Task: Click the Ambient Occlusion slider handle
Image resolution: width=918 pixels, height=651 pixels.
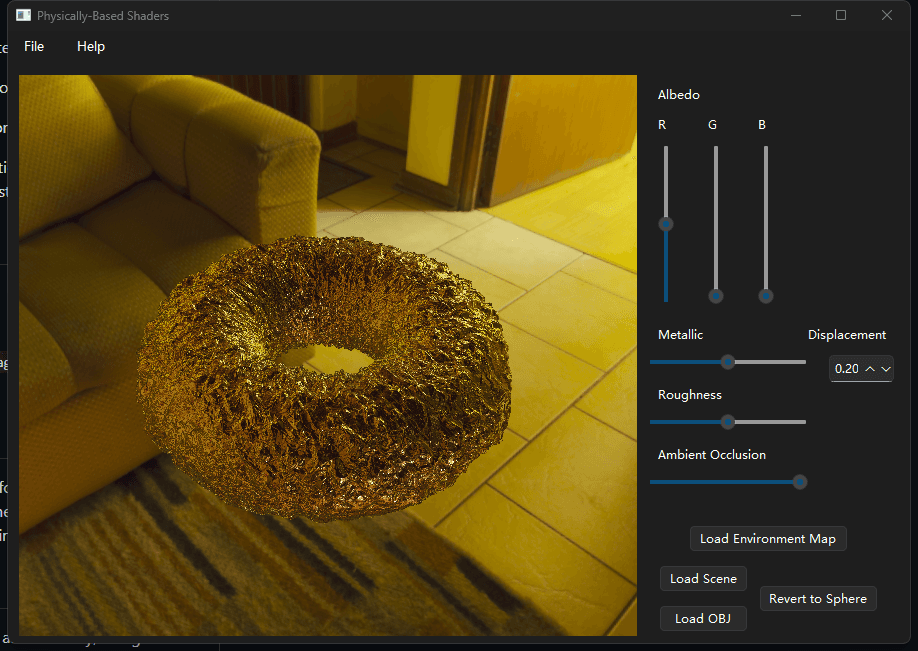Action: pyautogui.click(x=800, y=482)
